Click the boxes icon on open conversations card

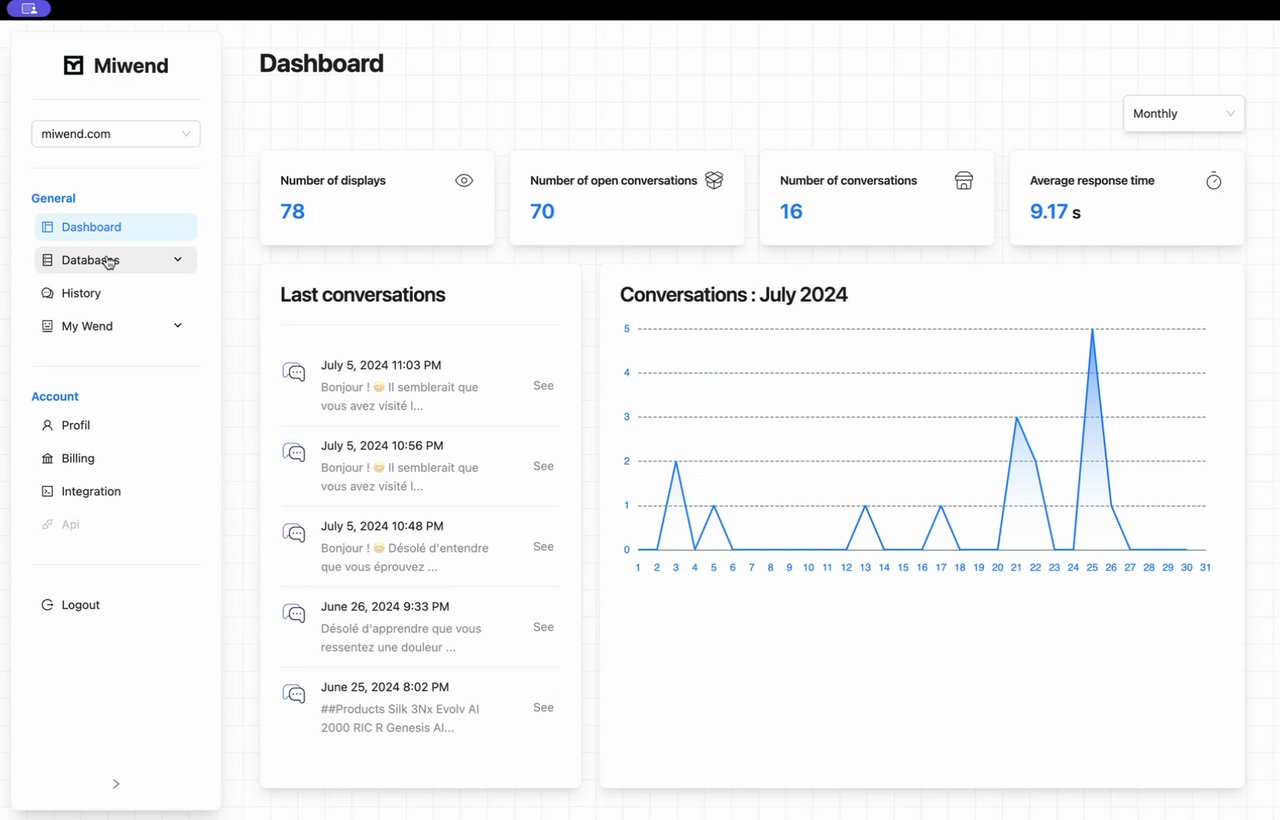click(714, 180)
